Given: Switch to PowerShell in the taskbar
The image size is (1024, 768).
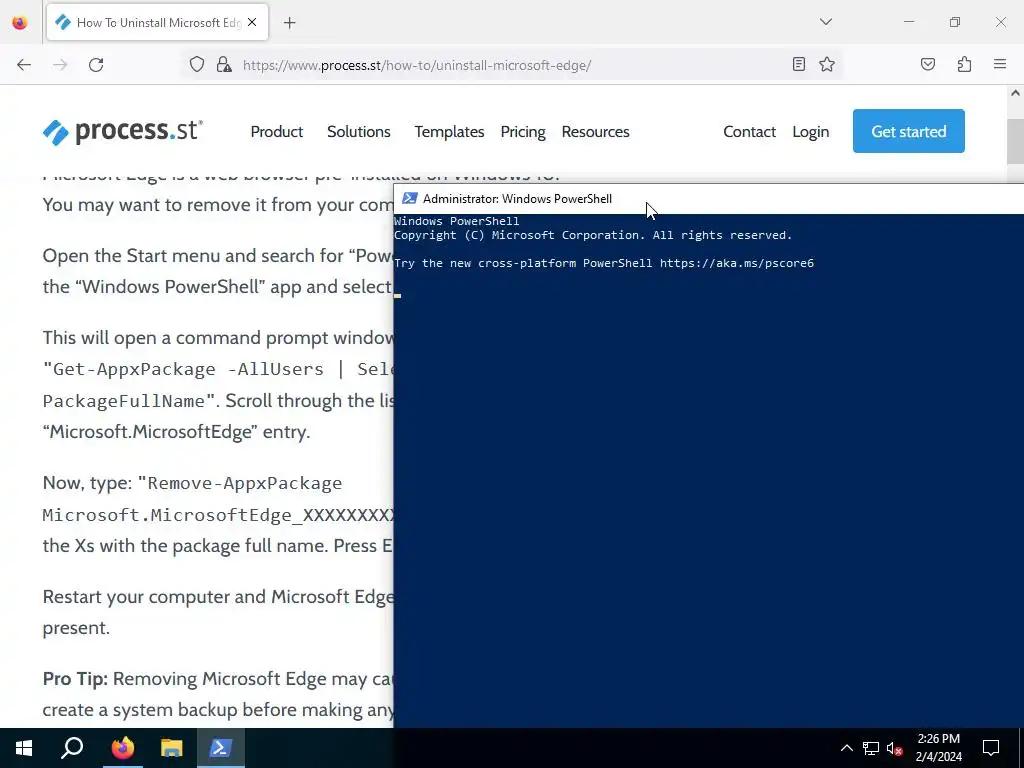Looking at the screenshot, I should tap(220, 748).
